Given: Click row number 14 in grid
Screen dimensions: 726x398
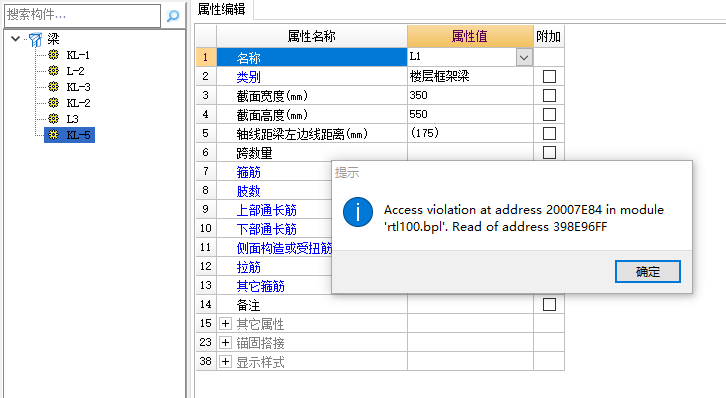Looking at the screenshot, I should point(206,305).
